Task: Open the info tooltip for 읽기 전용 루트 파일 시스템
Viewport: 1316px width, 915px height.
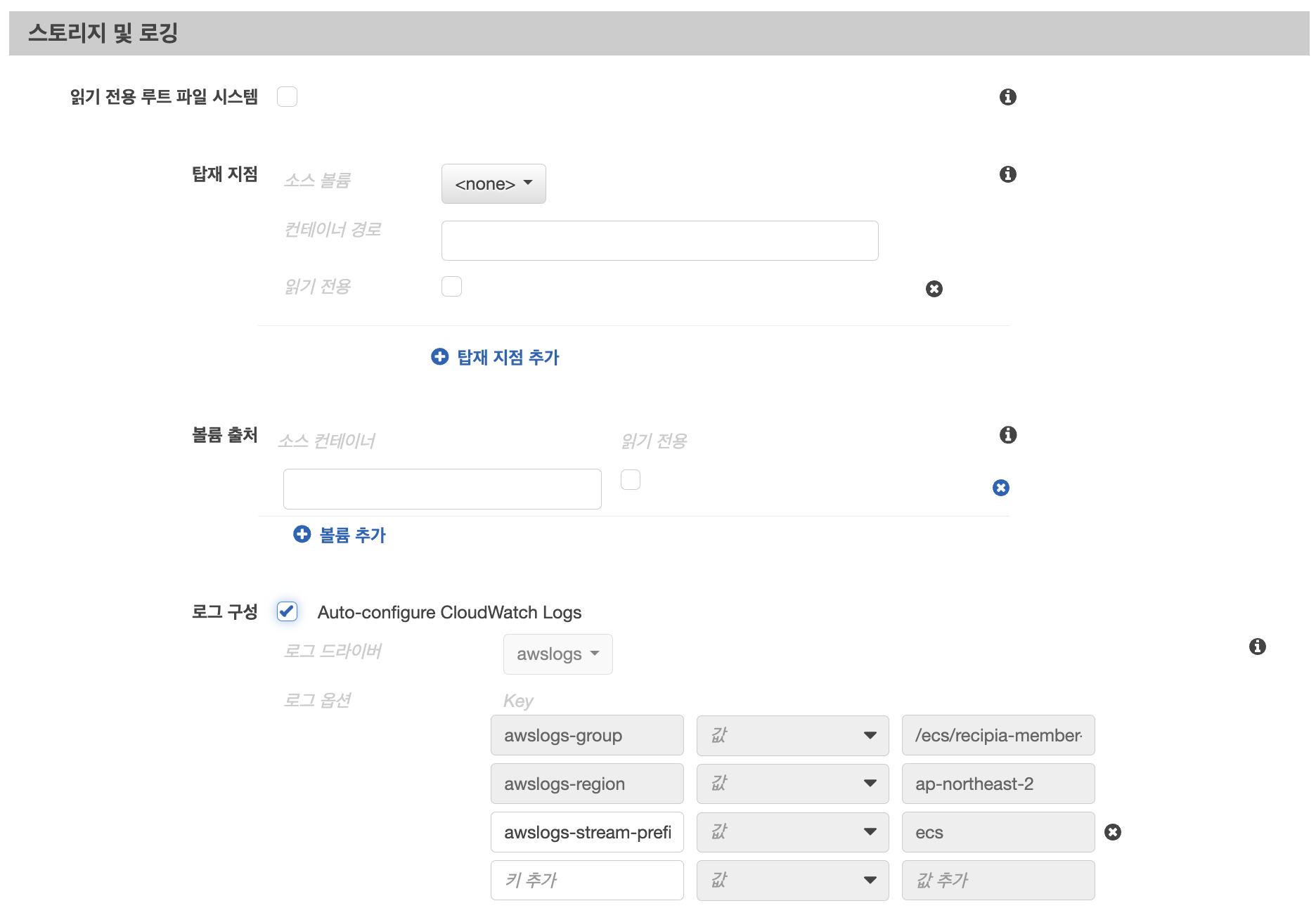Action: pos(1009,97)
